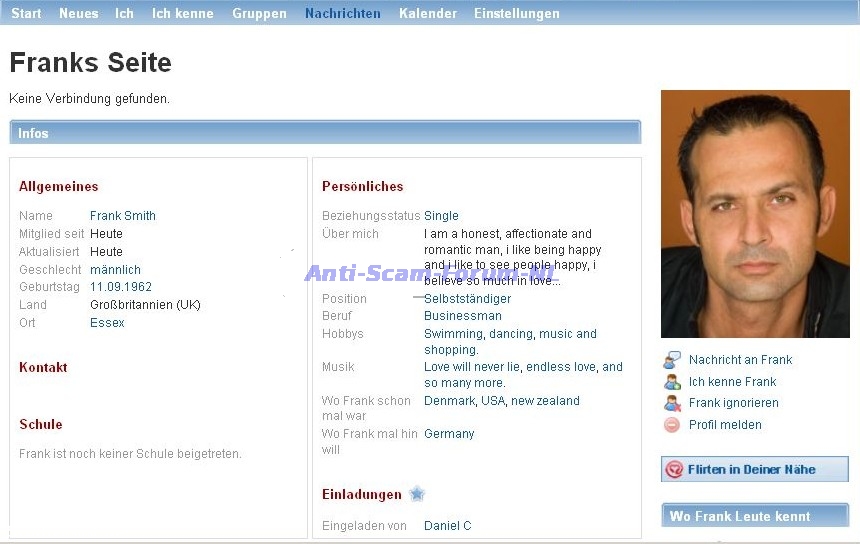Screen dimensions: 860x544
Task: Open the Frank Smith name link
Action: [x=122, y=216]
